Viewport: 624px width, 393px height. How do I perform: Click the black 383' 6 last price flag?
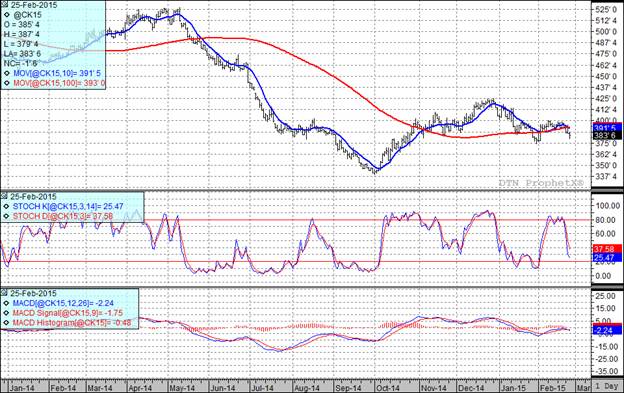[x=606, y=136]
